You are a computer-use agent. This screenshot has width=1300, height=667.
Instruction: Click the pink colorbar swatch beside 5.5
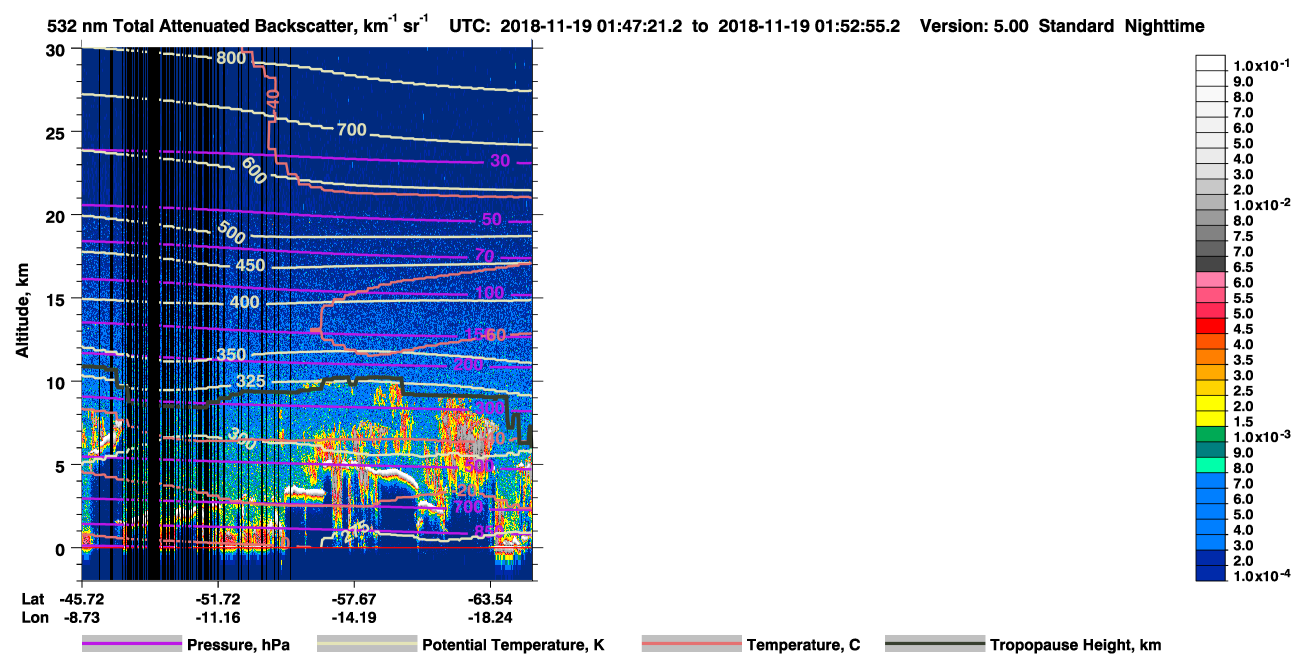click(x=1210, y=295)
